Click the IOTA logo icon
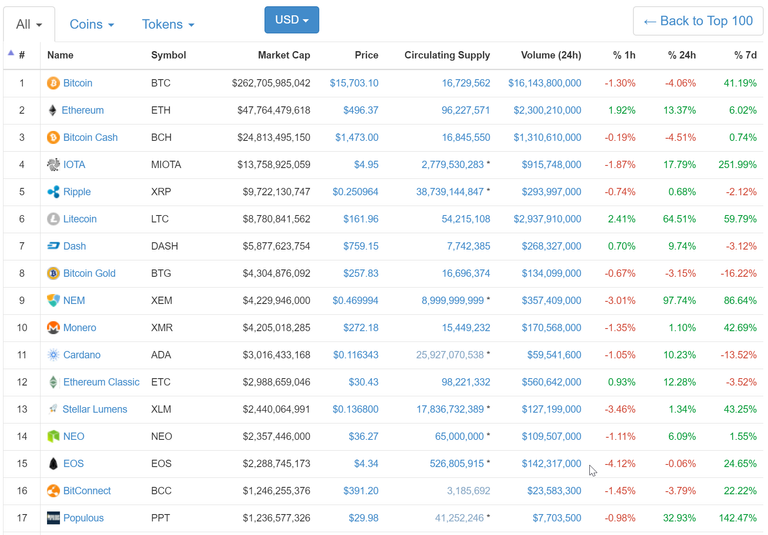 click(x=53, y=165)
